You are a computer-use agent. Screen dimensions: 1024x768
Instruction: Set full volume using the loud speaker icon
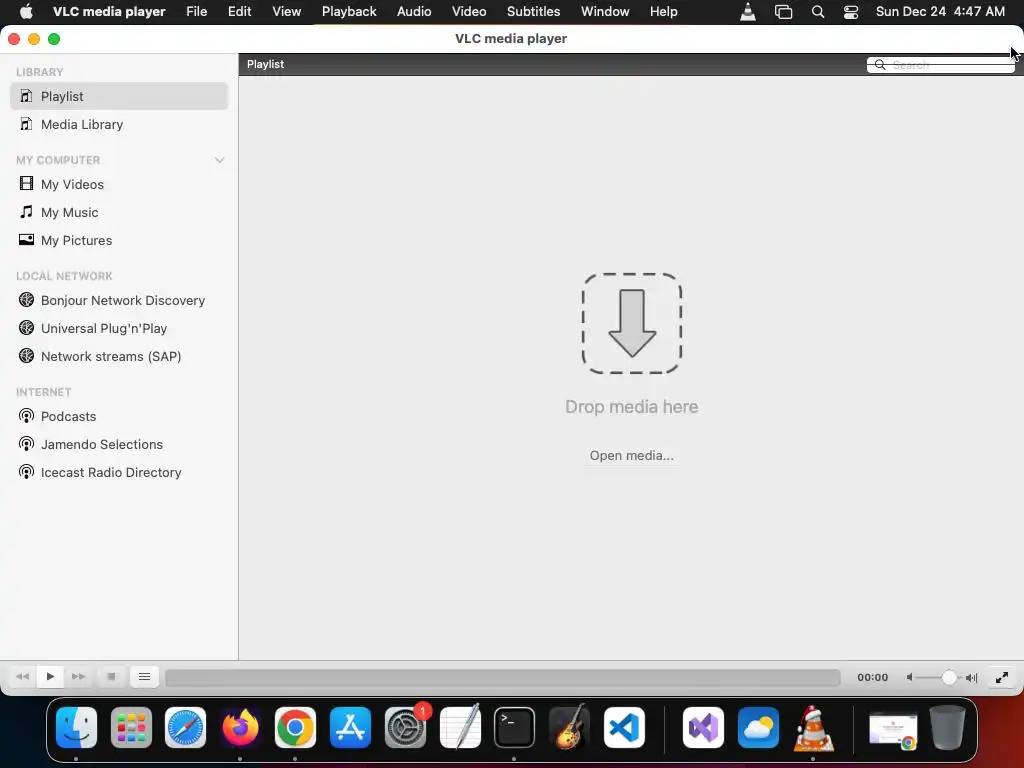(x=972, y=677)
